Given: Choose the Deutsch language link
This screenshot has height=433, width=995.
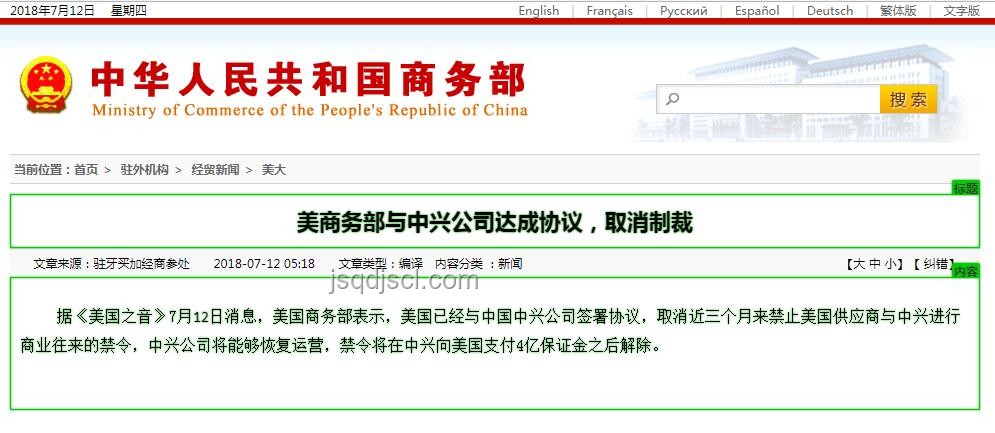Looking at the screenshot, I should (830, 11).
